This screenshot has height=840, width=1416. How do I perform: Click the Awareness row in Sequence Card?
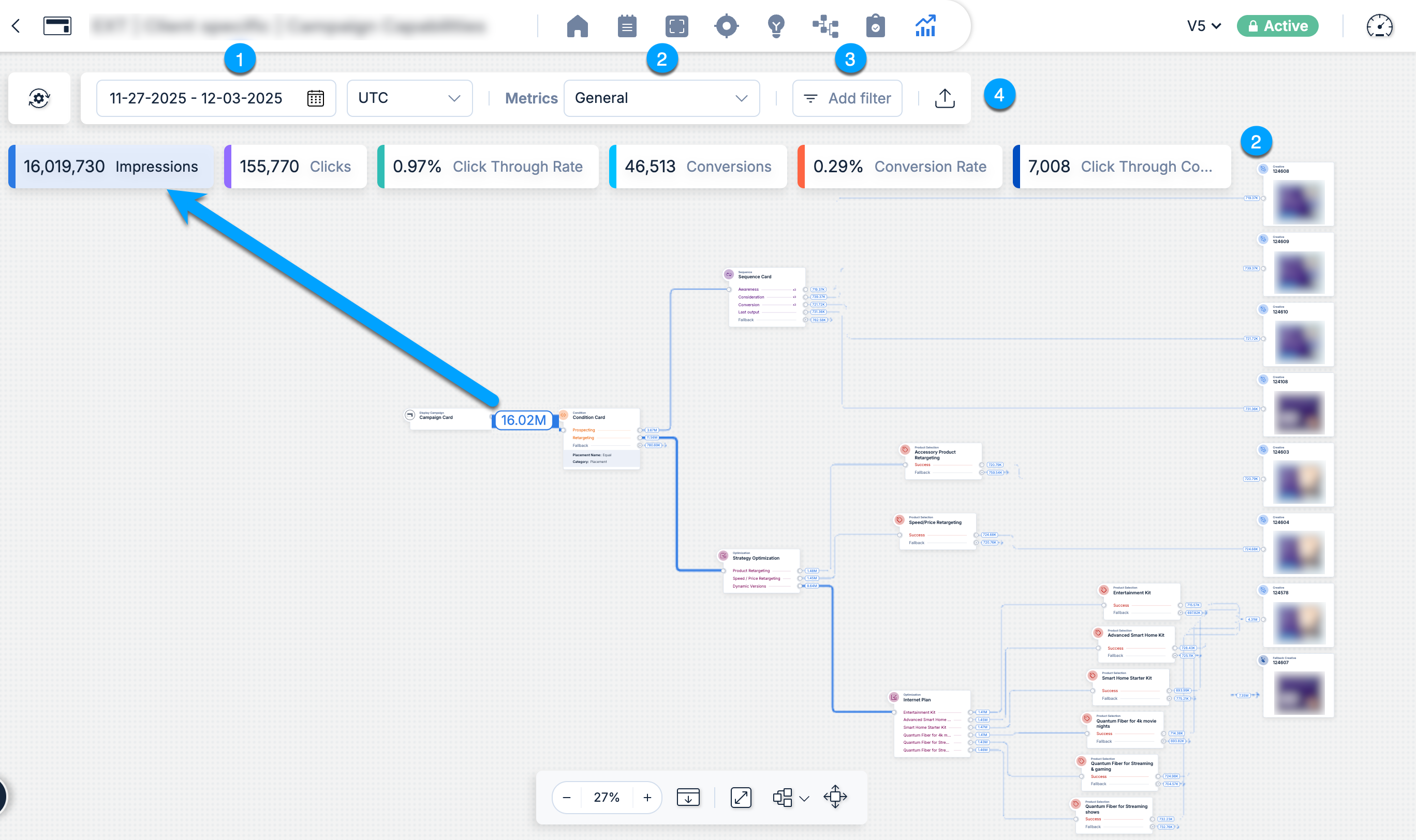coord(767,289)
